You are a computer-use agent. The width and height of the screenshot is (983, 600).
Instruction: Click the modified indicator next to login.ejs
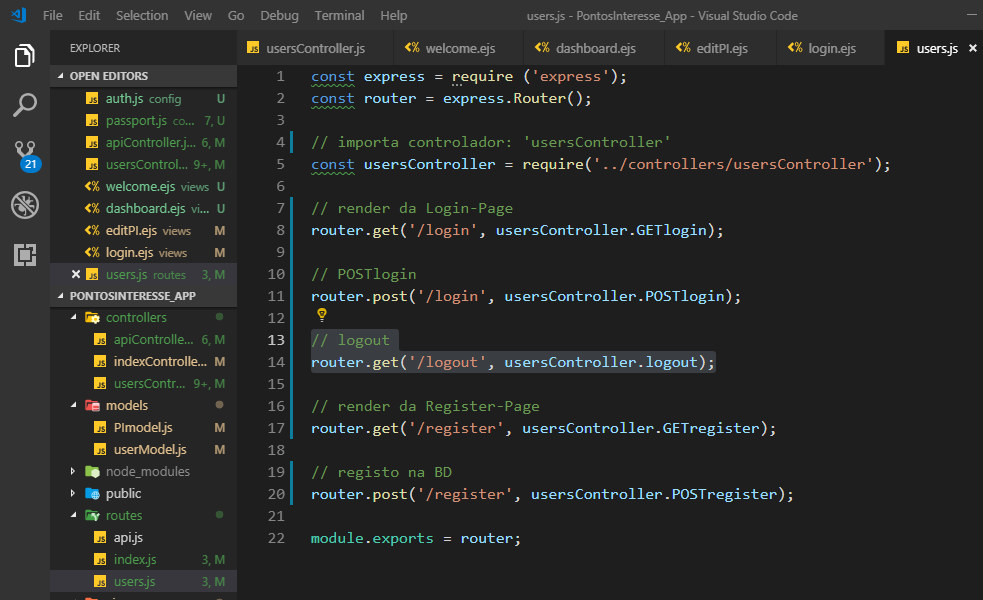[219, 252]
